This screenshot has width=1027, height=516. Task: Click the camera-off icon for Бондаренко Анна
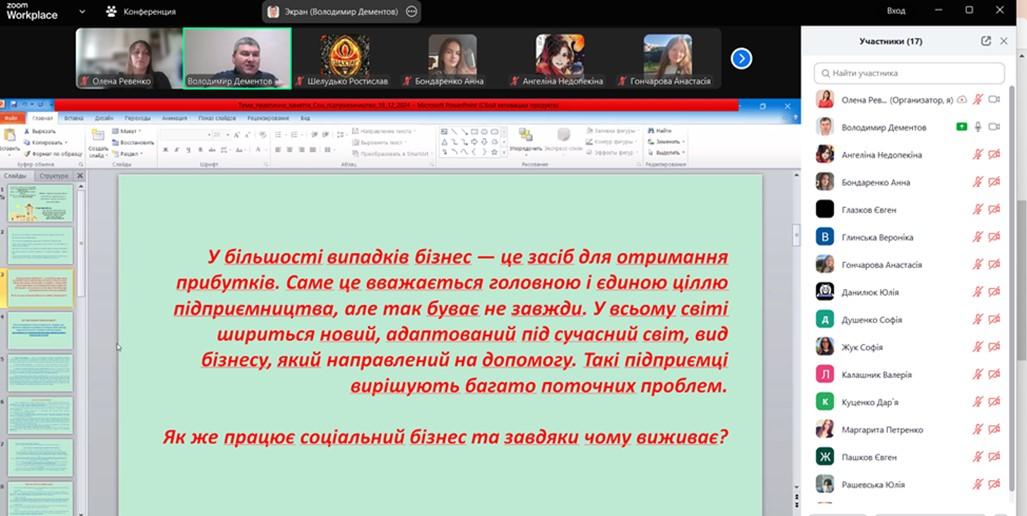tap(994, 182)
